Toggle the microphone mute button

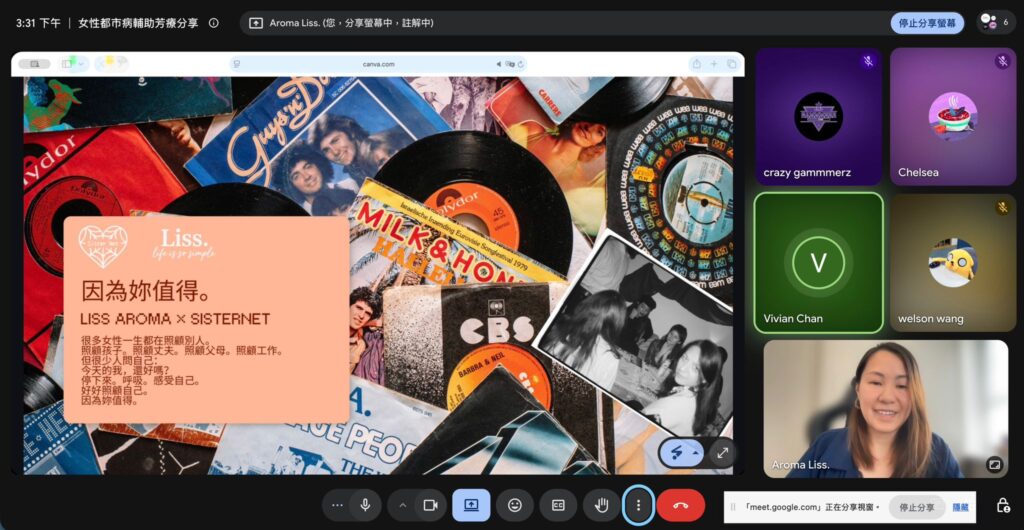pos(366,505)
